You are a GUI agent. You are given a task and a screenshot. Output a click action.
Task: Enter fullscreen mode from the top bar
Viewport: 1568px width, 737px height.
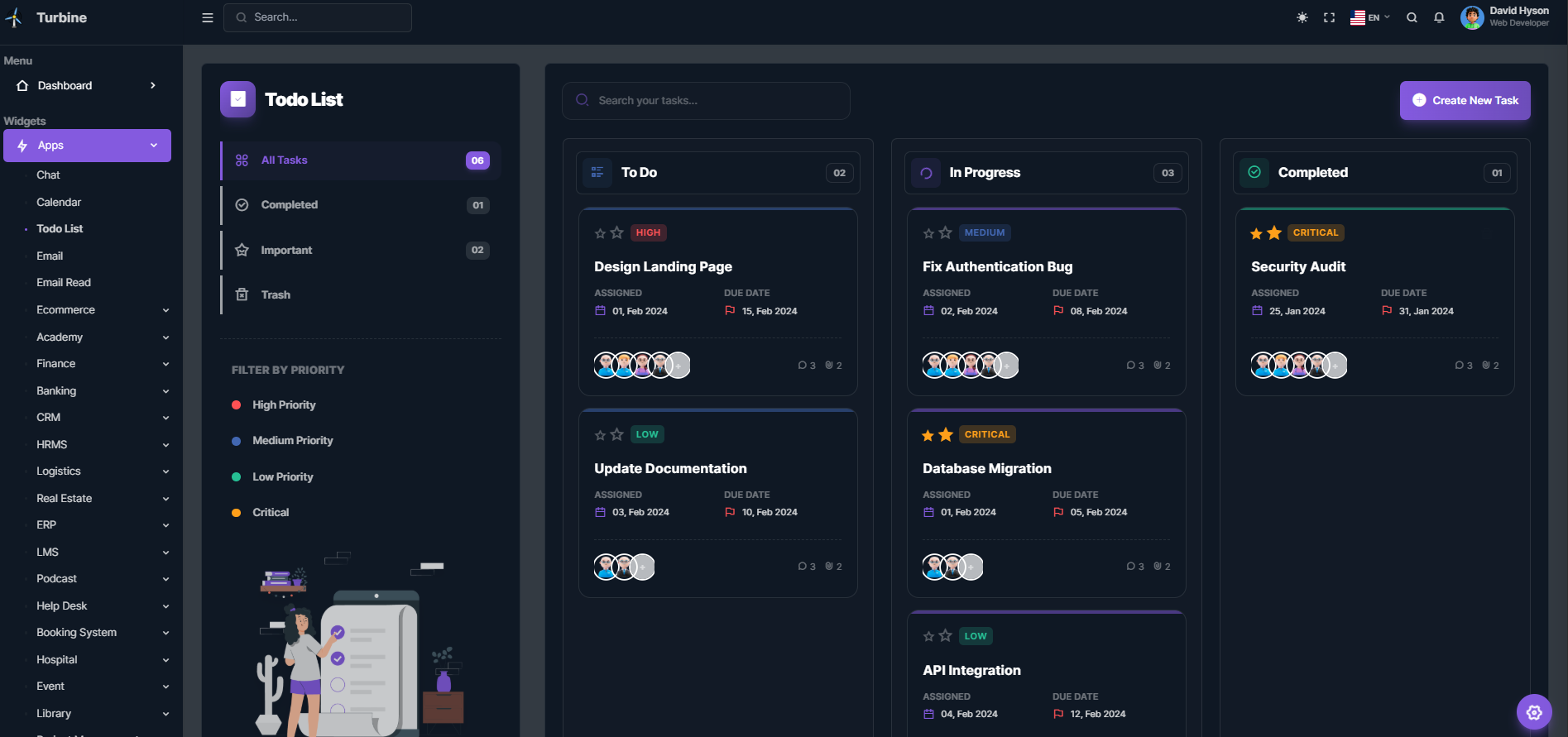[1329, 17]
